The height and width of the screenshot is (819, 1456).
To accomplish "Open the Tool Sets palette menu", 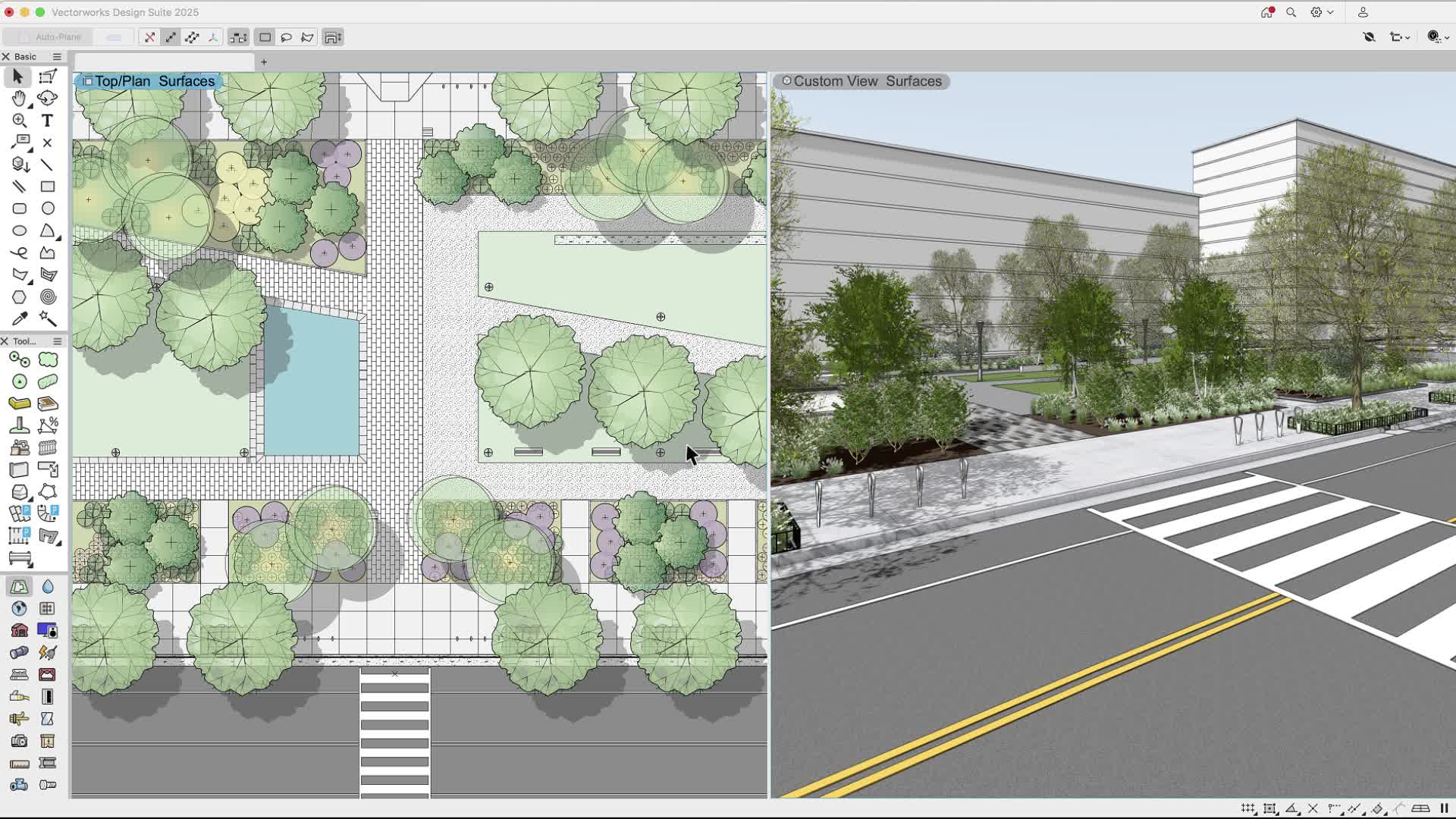I will [x=57, y=341].
